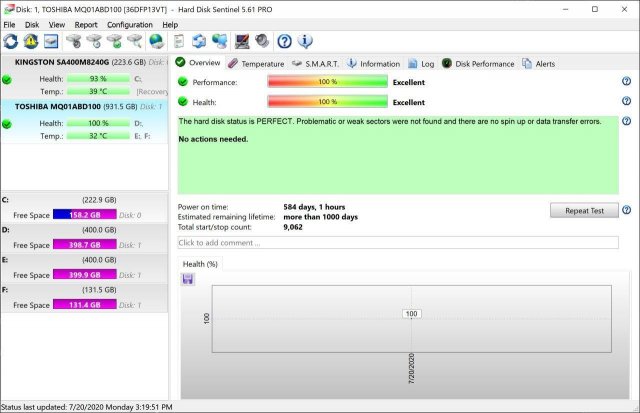Image resolution: width=640 pixels, height=413 pixels.
Task: Click the Health 100 % bar in Overview
Action: pyautogui.click(x=327, y=102)
